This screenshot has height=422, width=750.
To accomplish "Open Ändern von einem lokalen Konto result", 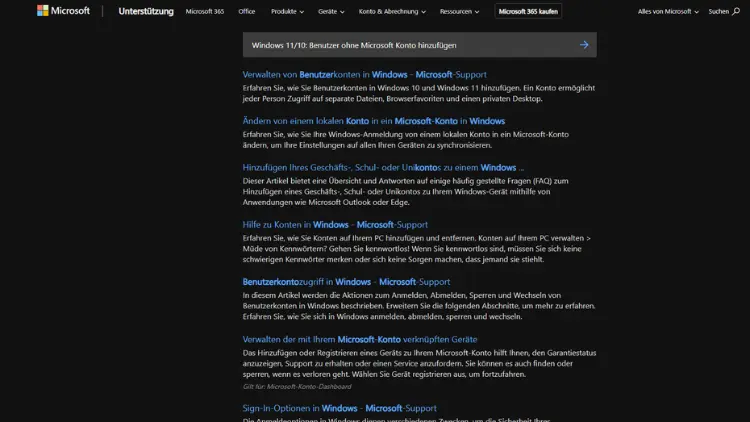I will pos(374,121).
